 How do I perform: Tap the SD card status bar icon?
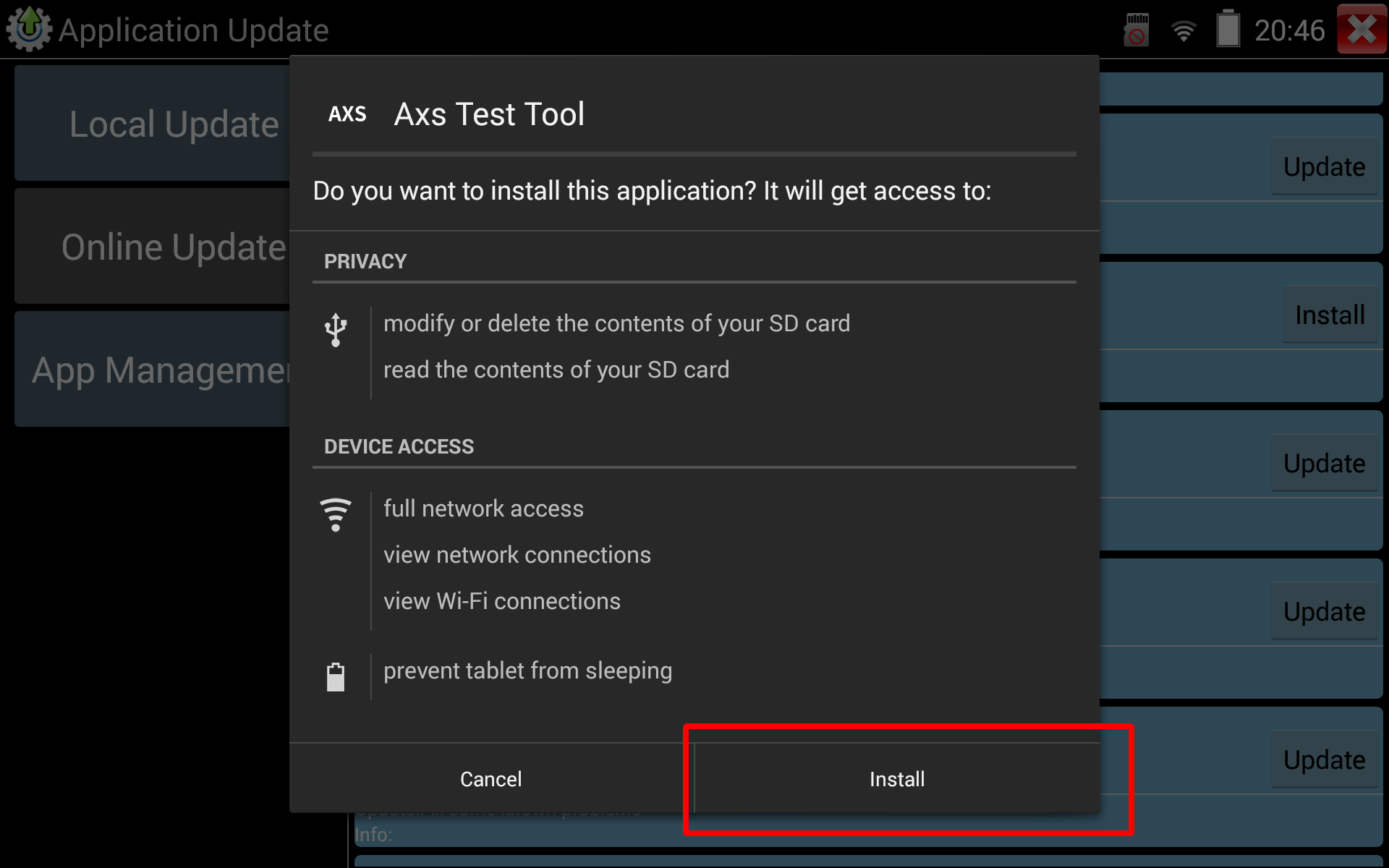[1137, 30]
